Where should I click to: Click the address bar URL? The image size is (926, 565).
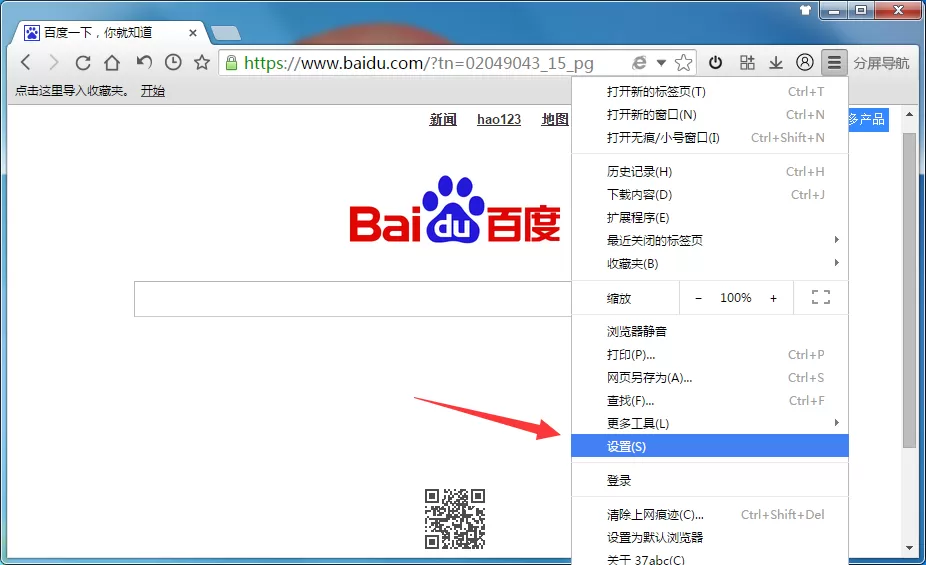419,63
